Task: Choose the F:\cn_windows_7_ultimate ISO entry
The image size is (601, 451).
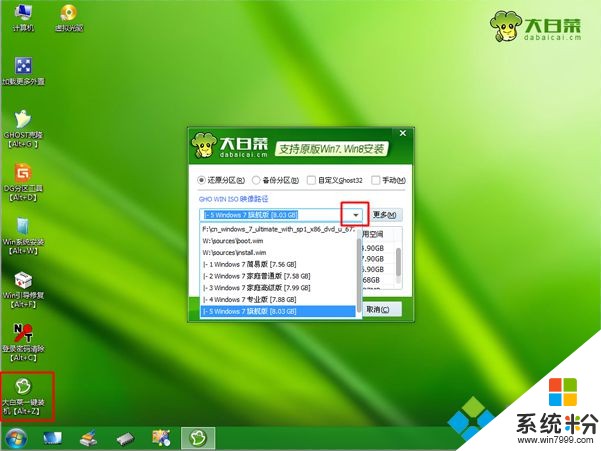Action: pos(278,229)
